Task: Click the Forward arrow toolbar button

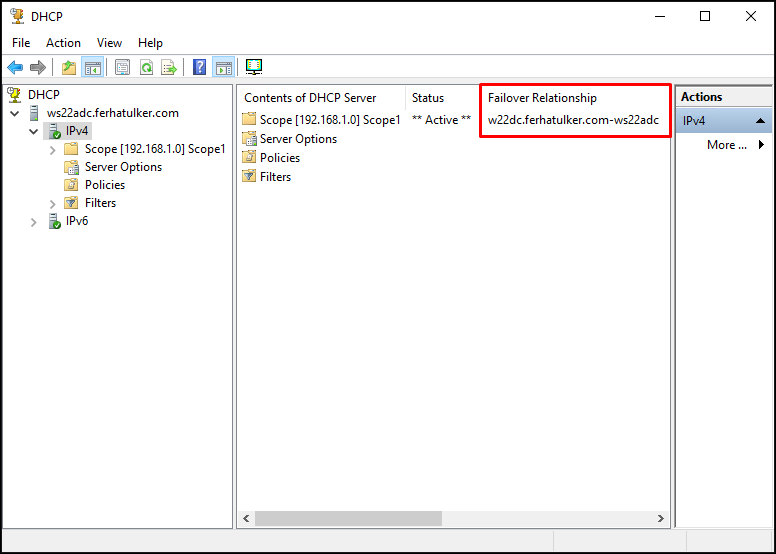Action: [x=38, y=67]
